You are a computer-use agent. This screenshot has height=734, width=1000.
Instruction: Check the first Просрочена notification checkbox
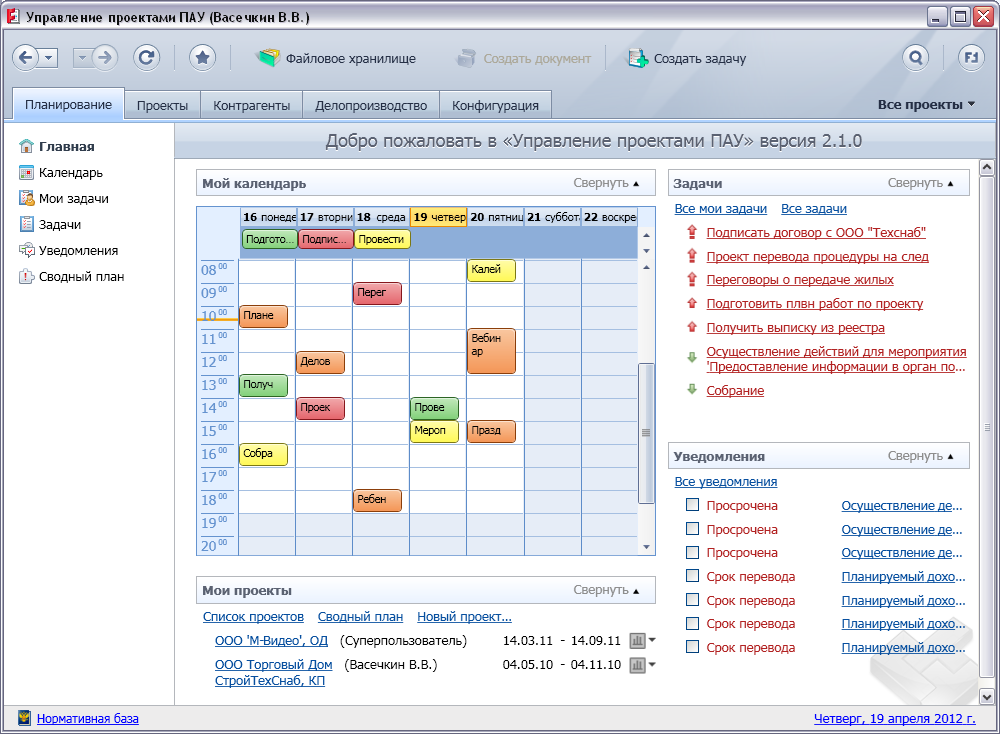click(x=692, y=505)
